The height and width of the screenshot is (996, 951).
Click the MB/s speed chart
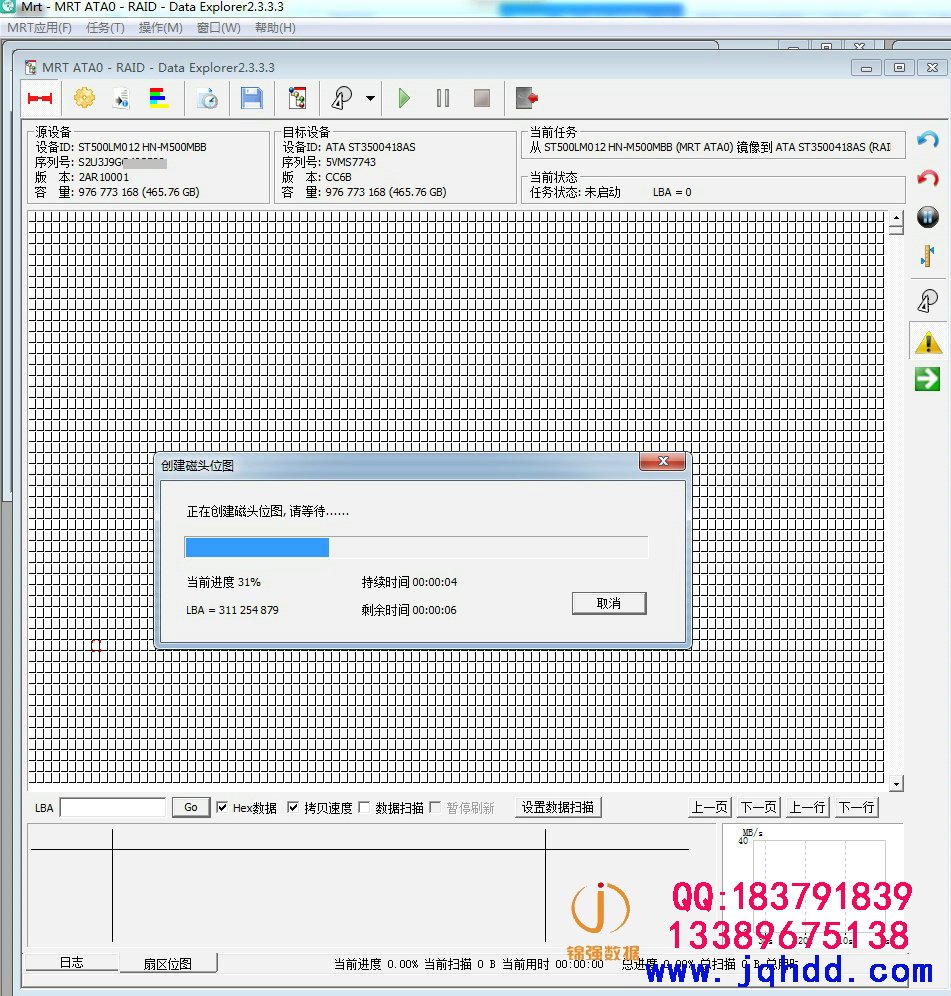(813, 886)
